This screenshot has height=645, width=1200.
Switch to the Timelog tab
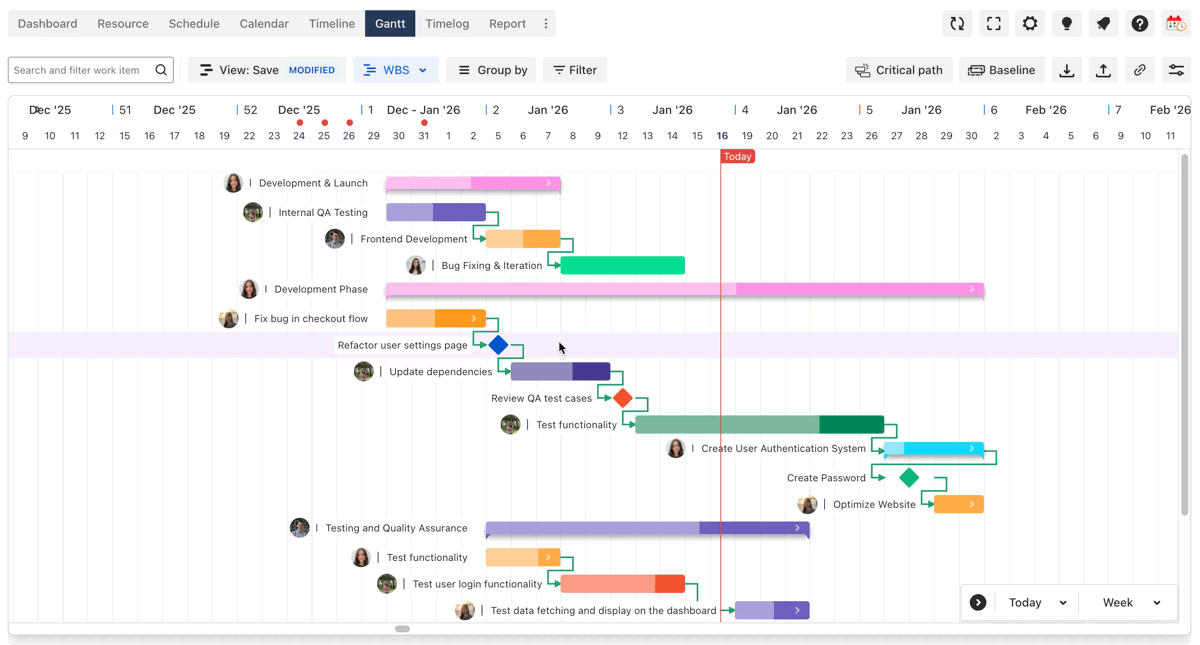click(x=447, y=24)
